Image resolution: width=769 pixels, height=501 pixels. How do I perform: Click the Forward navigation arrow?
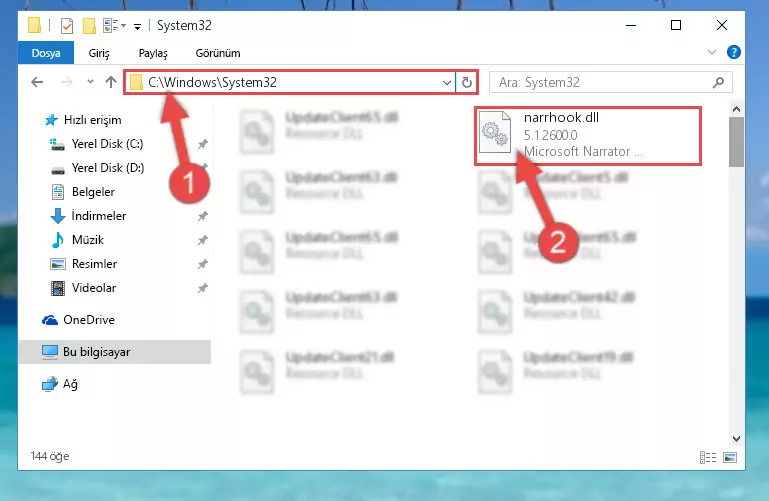pos(66,82)
